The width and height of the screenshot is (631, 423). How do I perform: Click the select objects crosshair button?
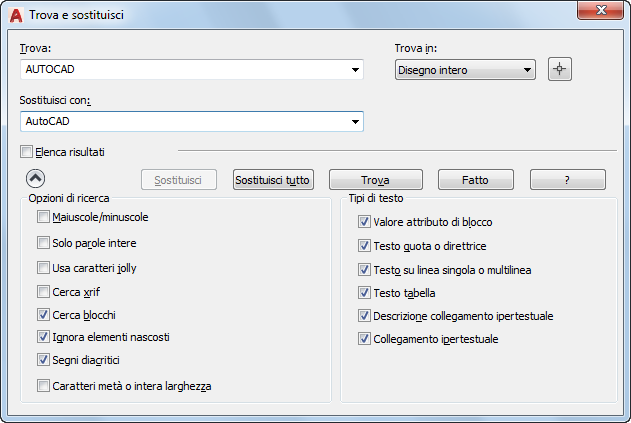[559, 69]
